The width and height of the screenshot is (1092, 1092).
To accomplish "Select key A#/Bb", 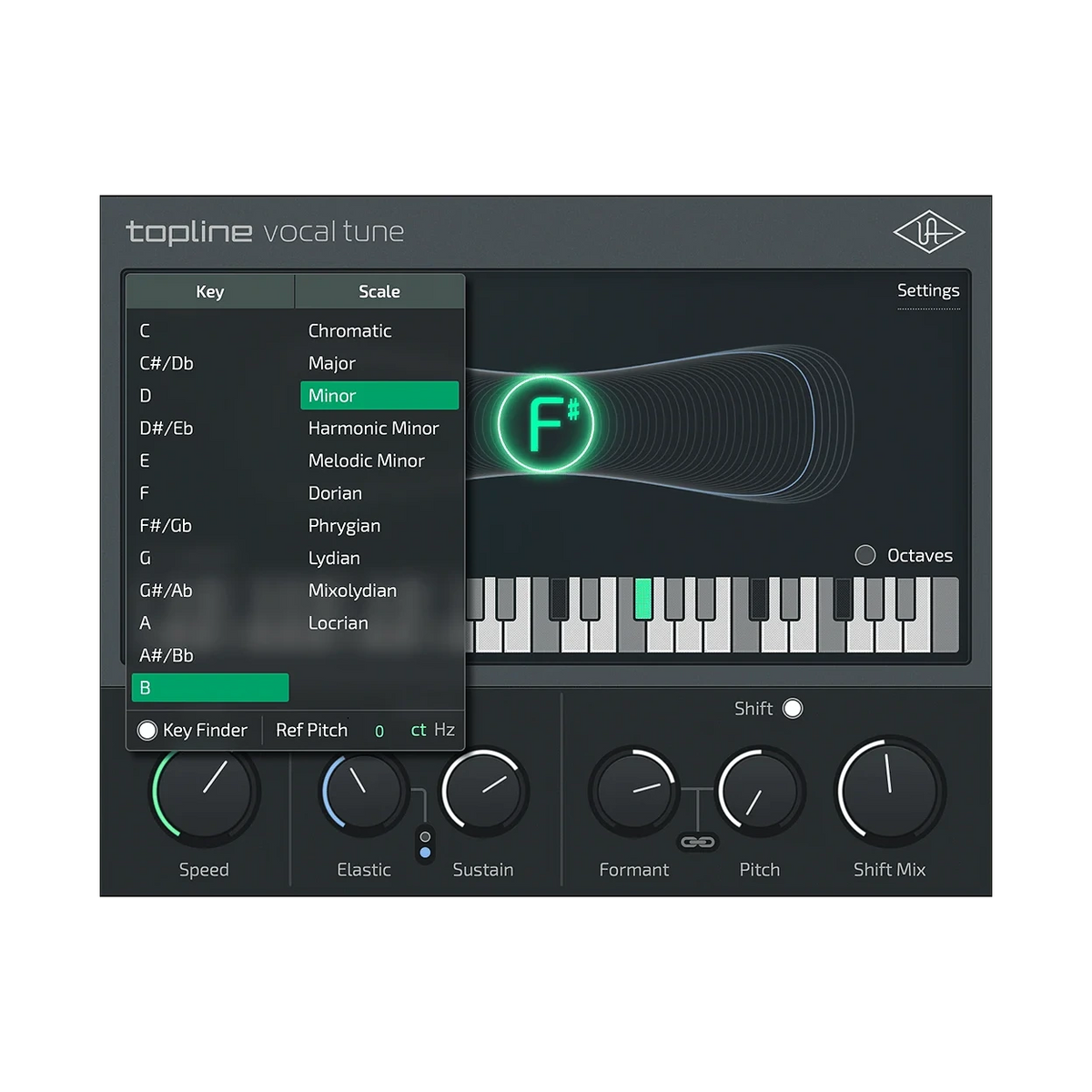I will [x=210, y=655].
